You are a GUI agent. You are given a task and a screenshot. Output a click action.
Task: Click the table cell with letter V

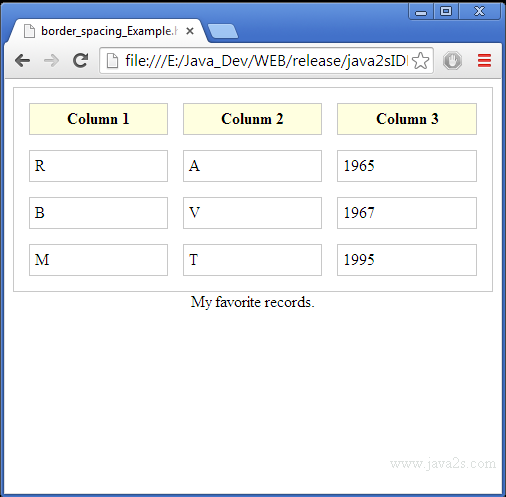(252, 213)
